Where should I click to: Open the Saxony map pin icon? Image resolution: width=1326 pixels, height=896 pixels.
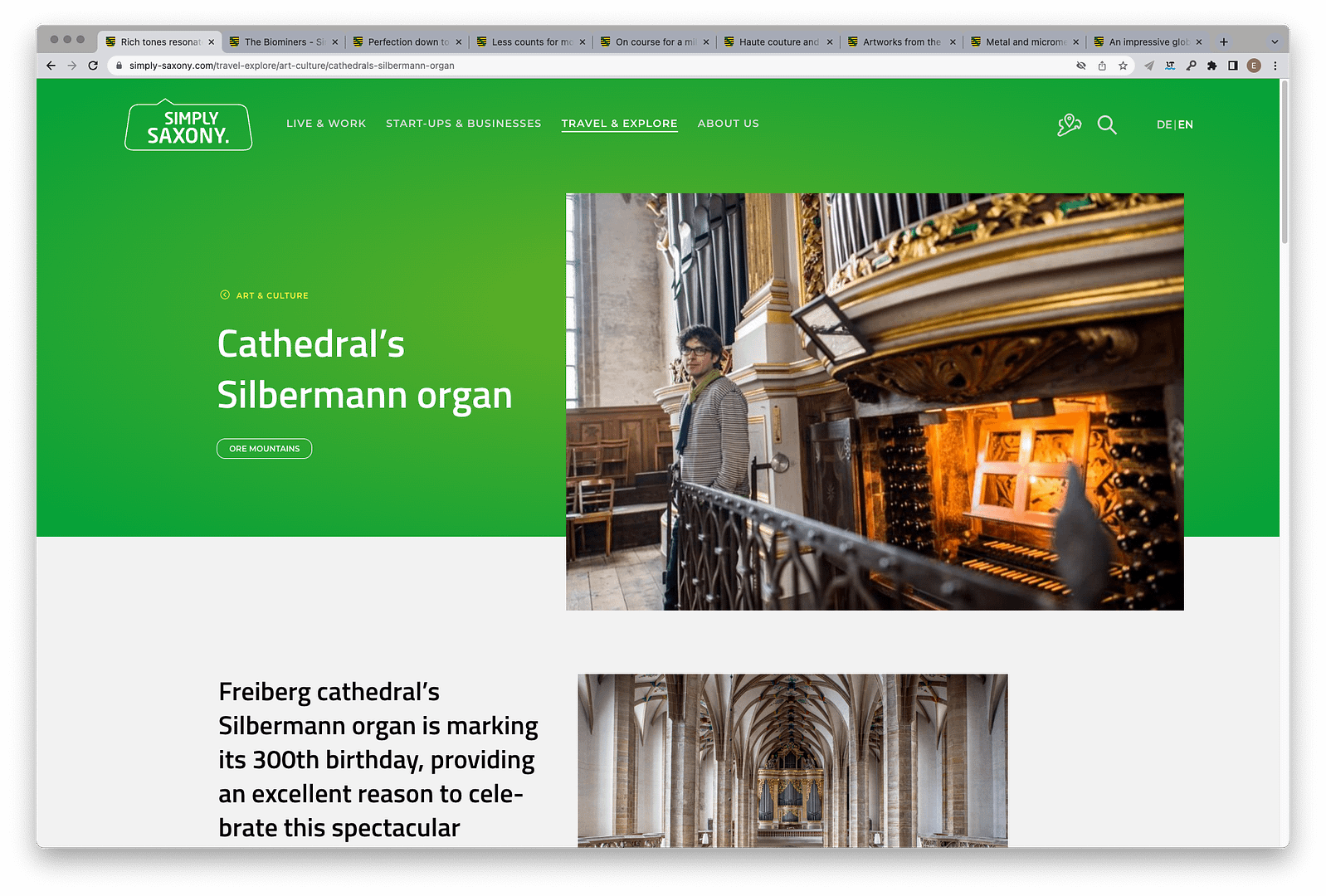click(x=1069, y=124)
